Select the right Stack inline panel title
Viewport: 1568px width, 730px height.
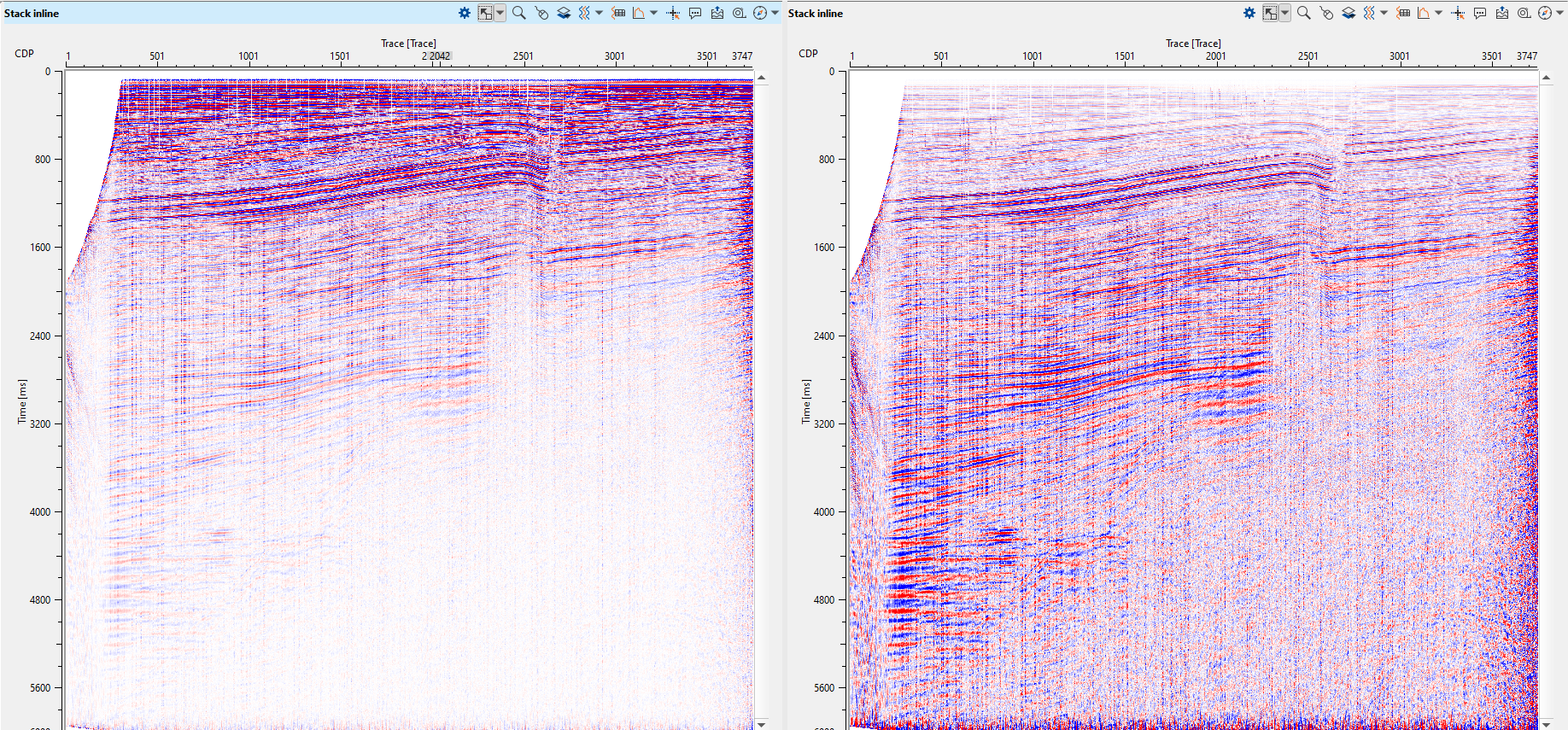(x=816, y=13)
